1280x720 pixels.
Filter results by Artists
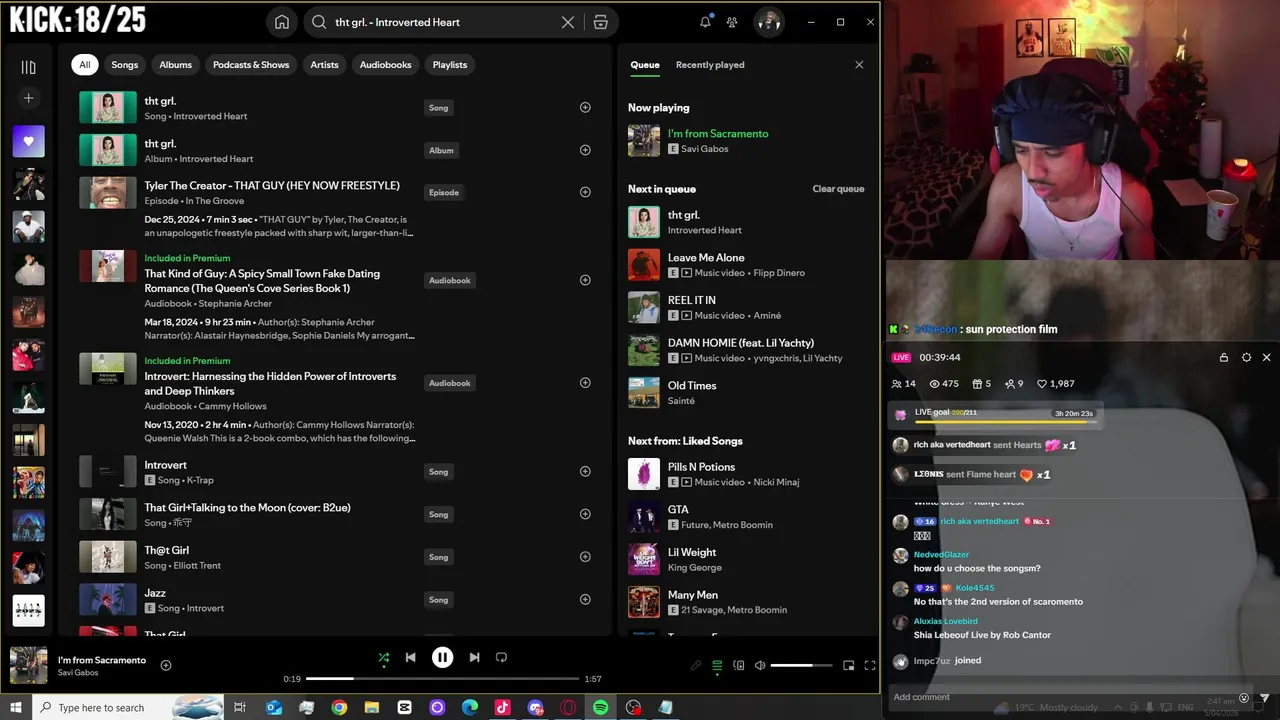[324, 65]
